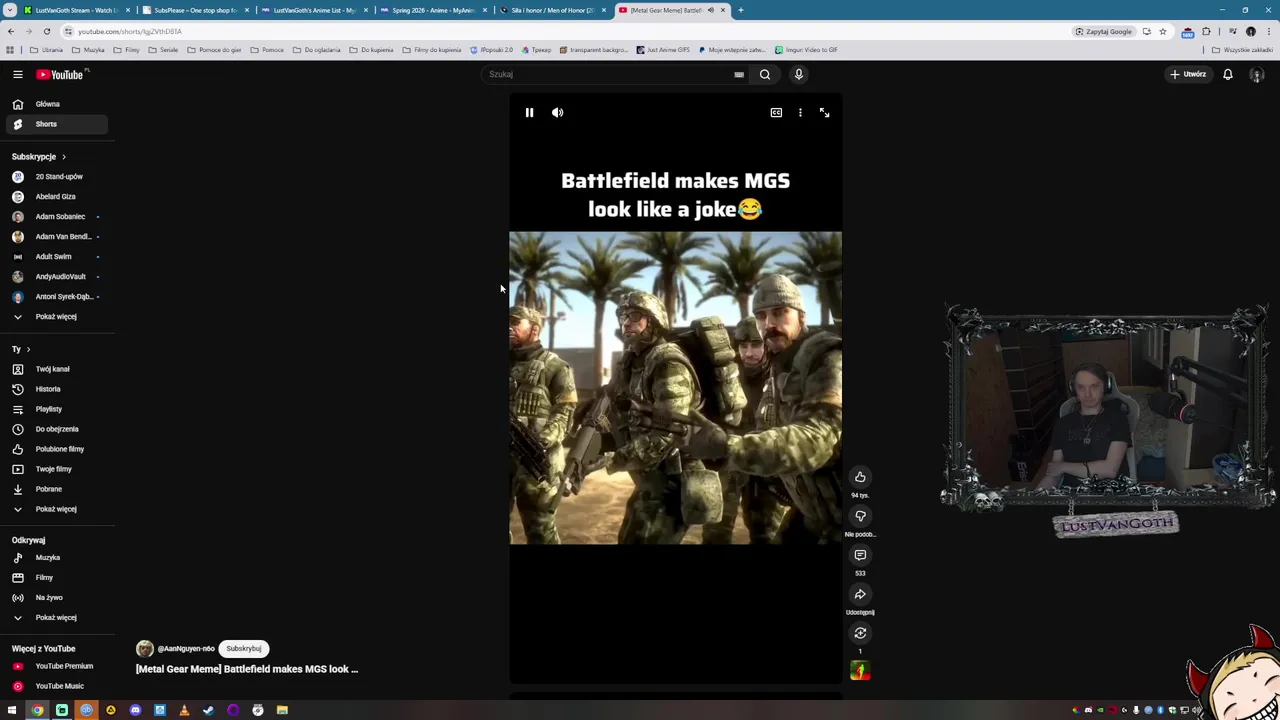Viewport: 1280px width, 720px height.
Task: Dislike the Short with thumbs down
Action: (860, 516)
